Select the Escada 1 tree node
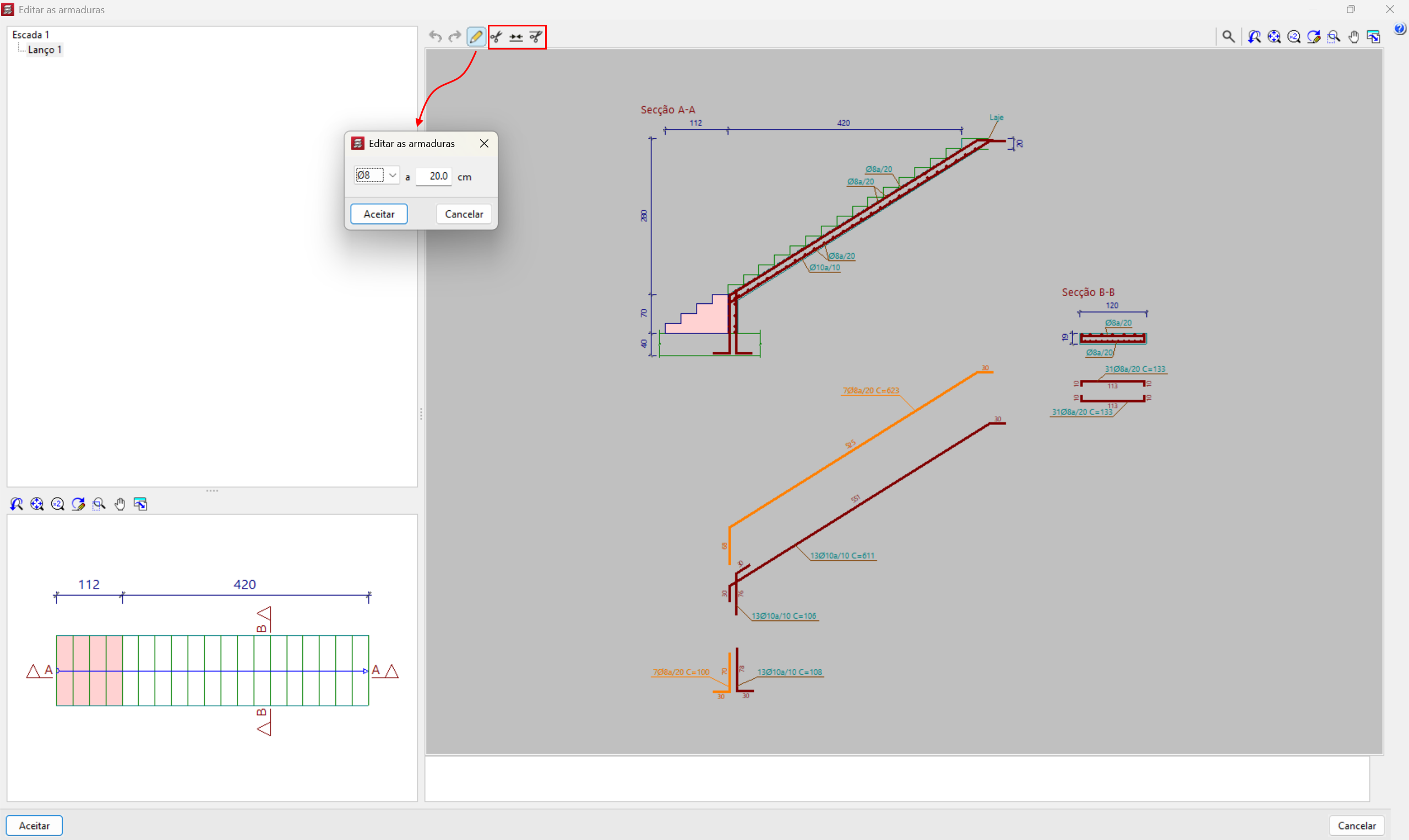The height and width of the screenshot is (840, 1409). tap(31, 35)
